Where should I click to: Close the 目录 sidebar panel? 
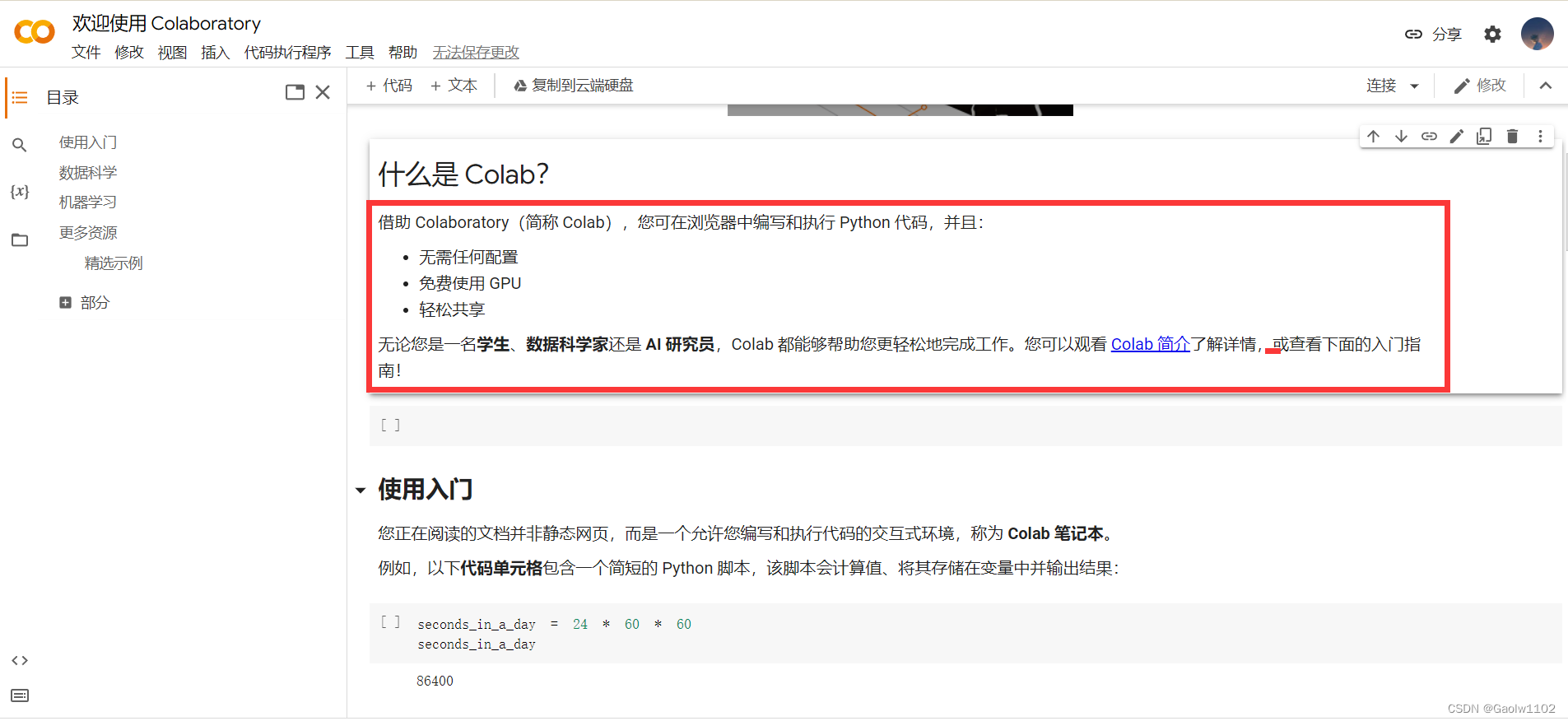point(323,92)
